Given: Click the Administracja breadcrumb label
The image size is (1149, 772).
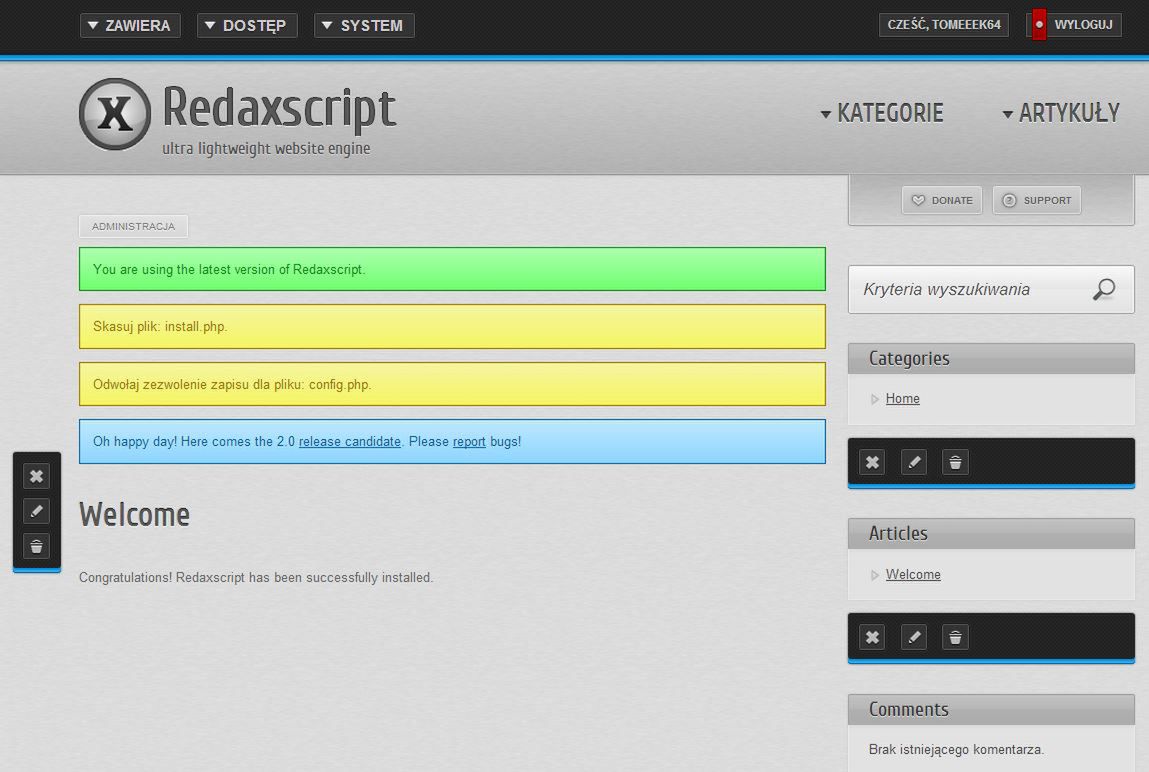Looking at the screenshot, I should tap(133, 226).
